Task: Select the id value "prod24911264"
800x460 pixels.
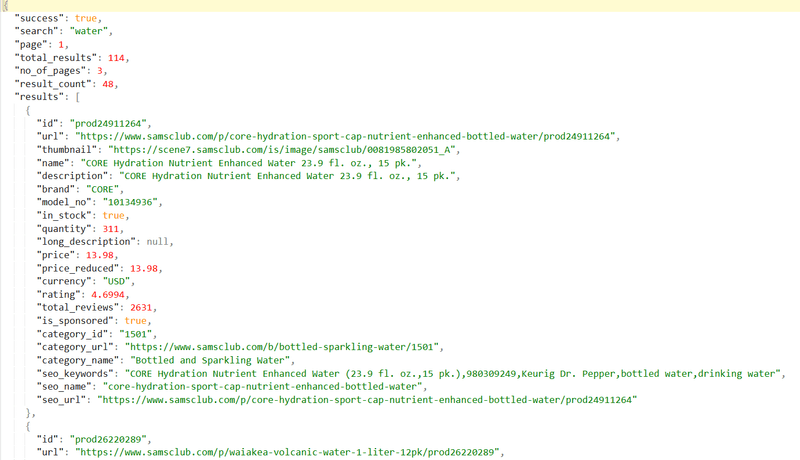Action: click(108, 123)
